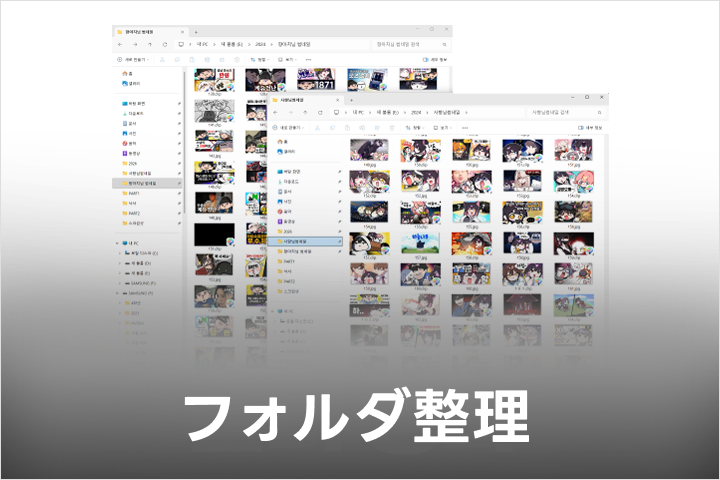Viewport: 720px width, 480px height.
Task: Click 2024 breadcrumb in front address bar
Action: coord(416,113)
